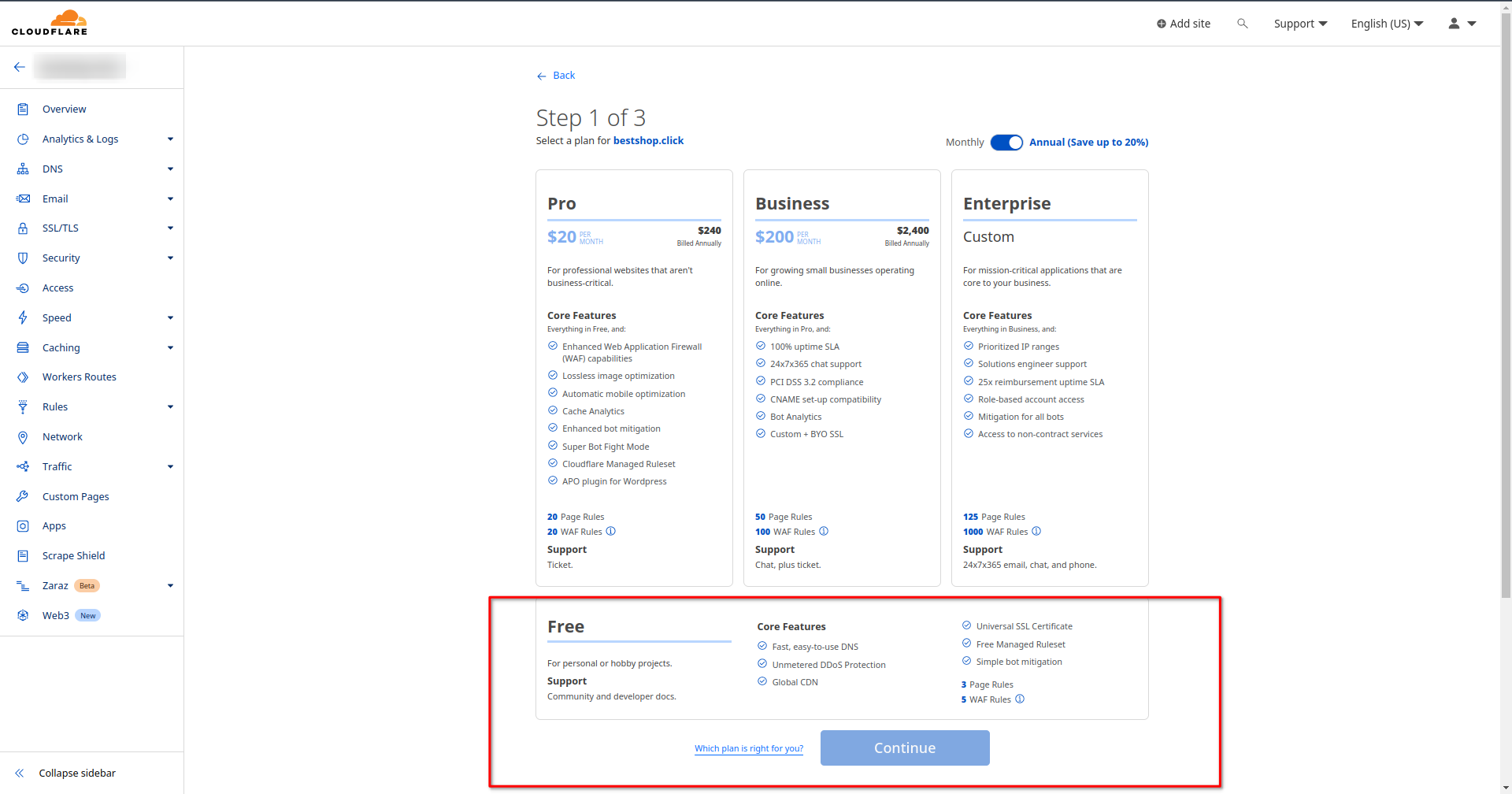Viewport: 1512px width, 794px height.
Task: Expand Zaraz submenu arrow
Action: pyautogui.click(x=170, y=586)
